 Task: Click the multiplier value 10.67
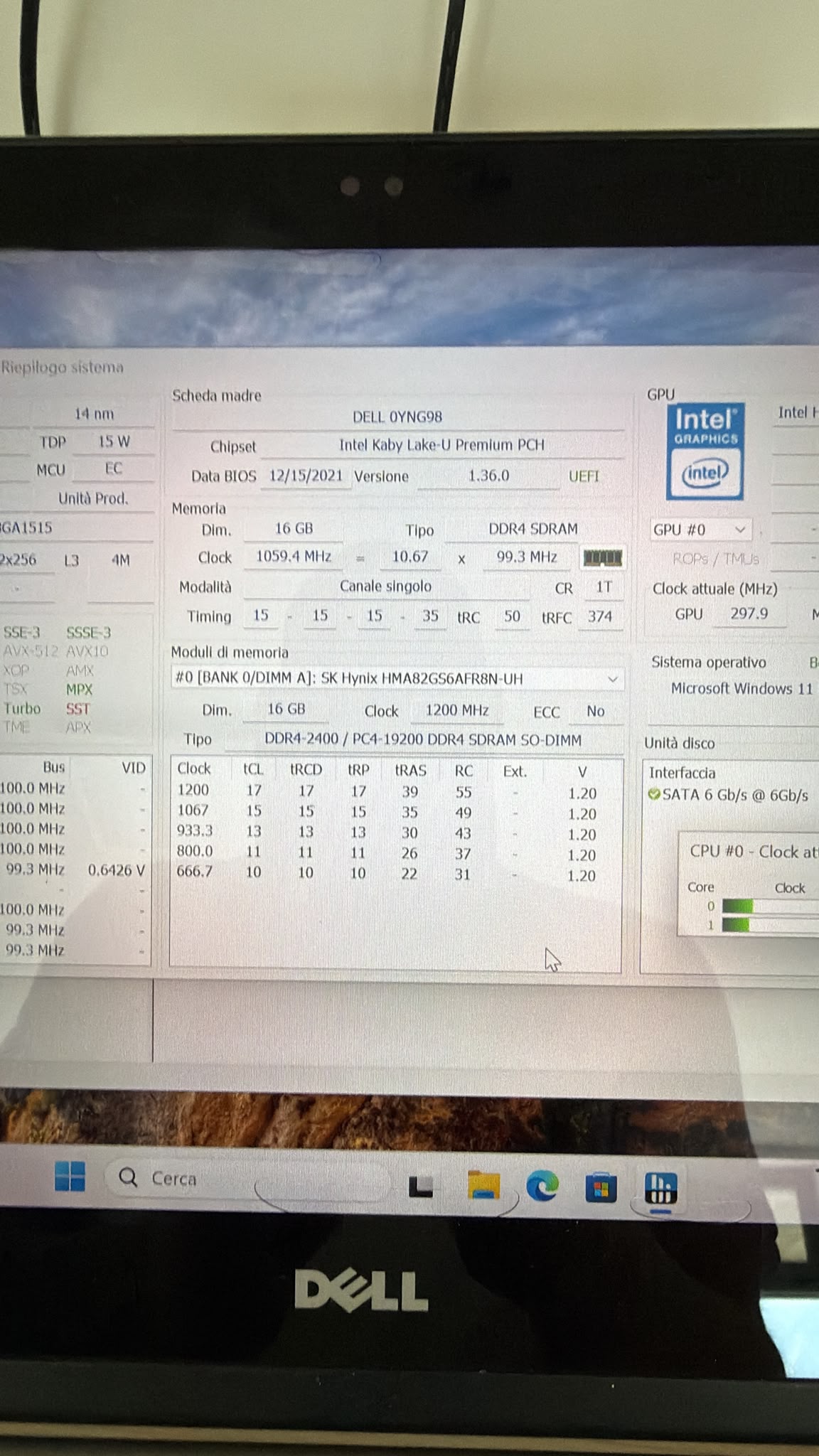click(x=410, y=557)
